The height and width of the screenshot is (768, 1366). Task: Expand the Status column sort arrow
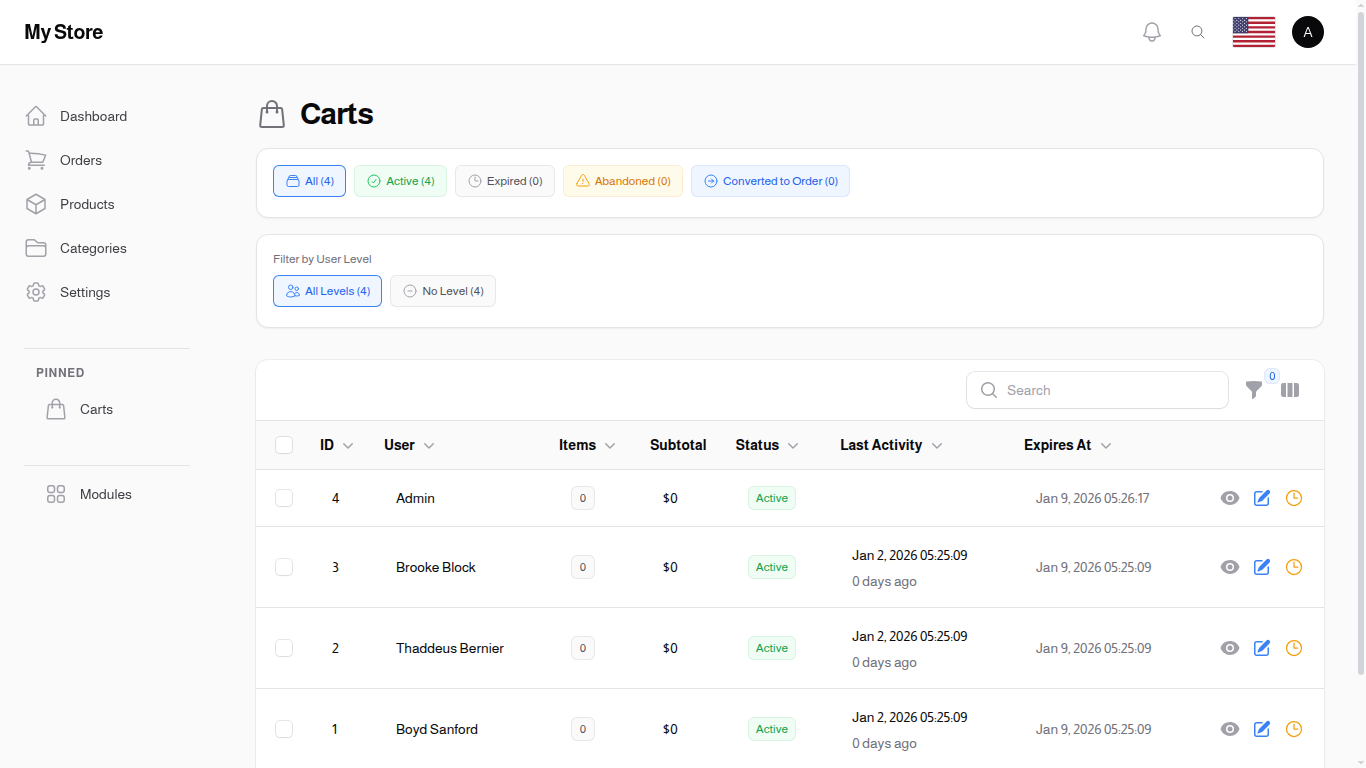click(793, 446)
